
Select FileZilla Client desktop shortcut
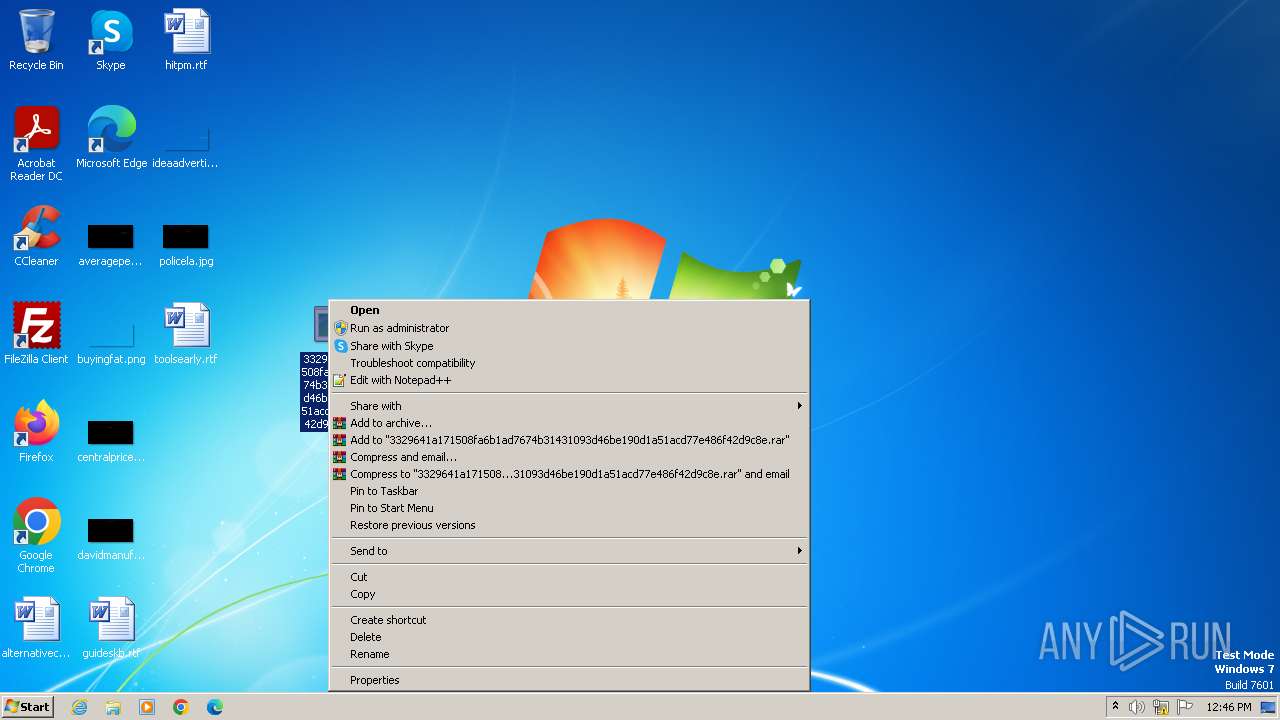coord(36,334)
